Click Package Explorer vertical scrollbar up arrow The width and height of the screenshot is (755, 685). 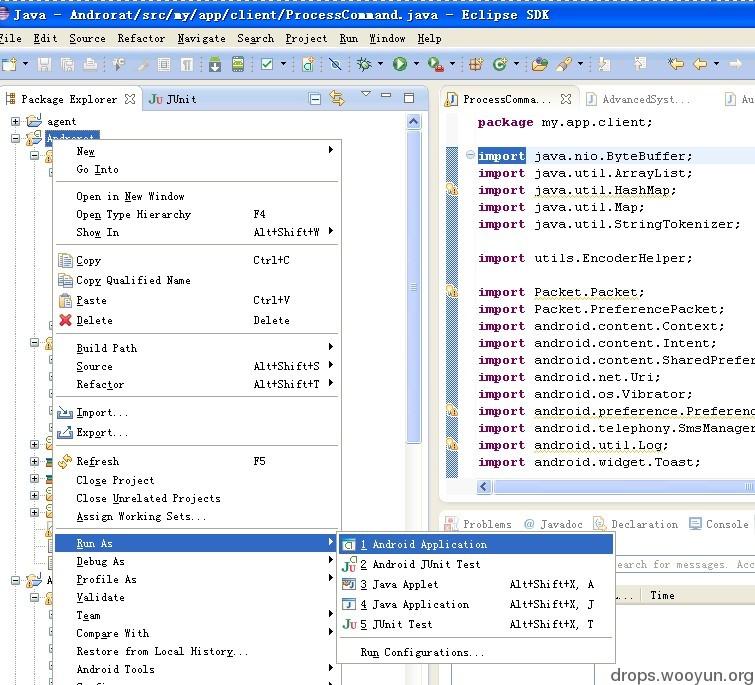coord(414,122)
